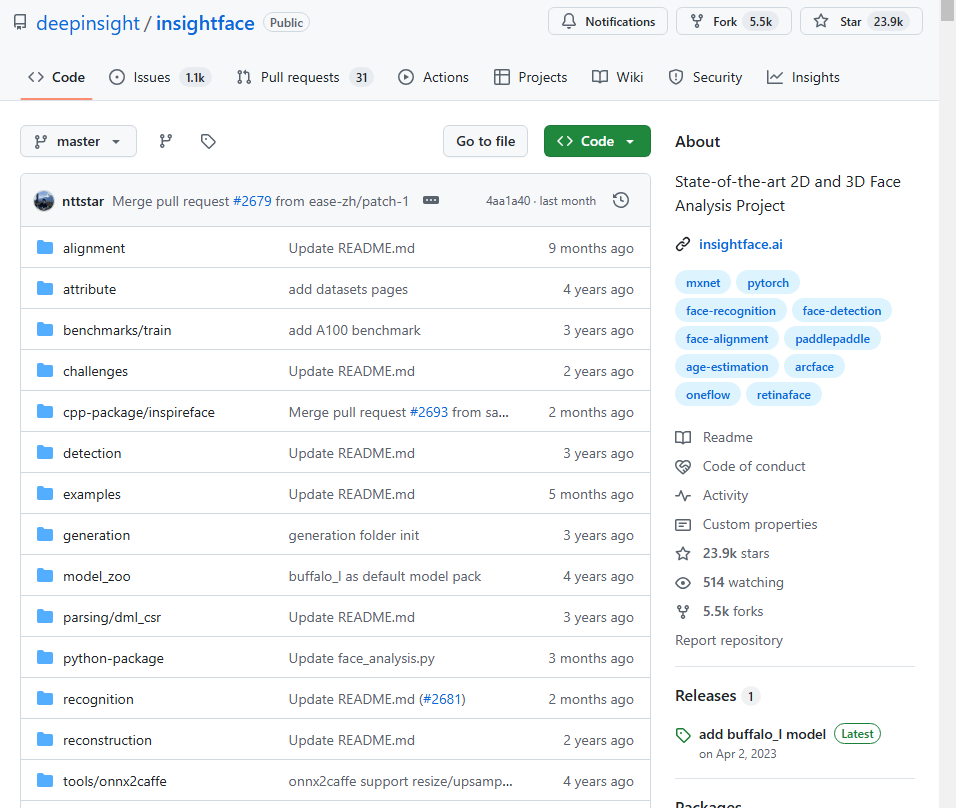
Task: Open the recognition folder icon
Action: coord(45,698)
